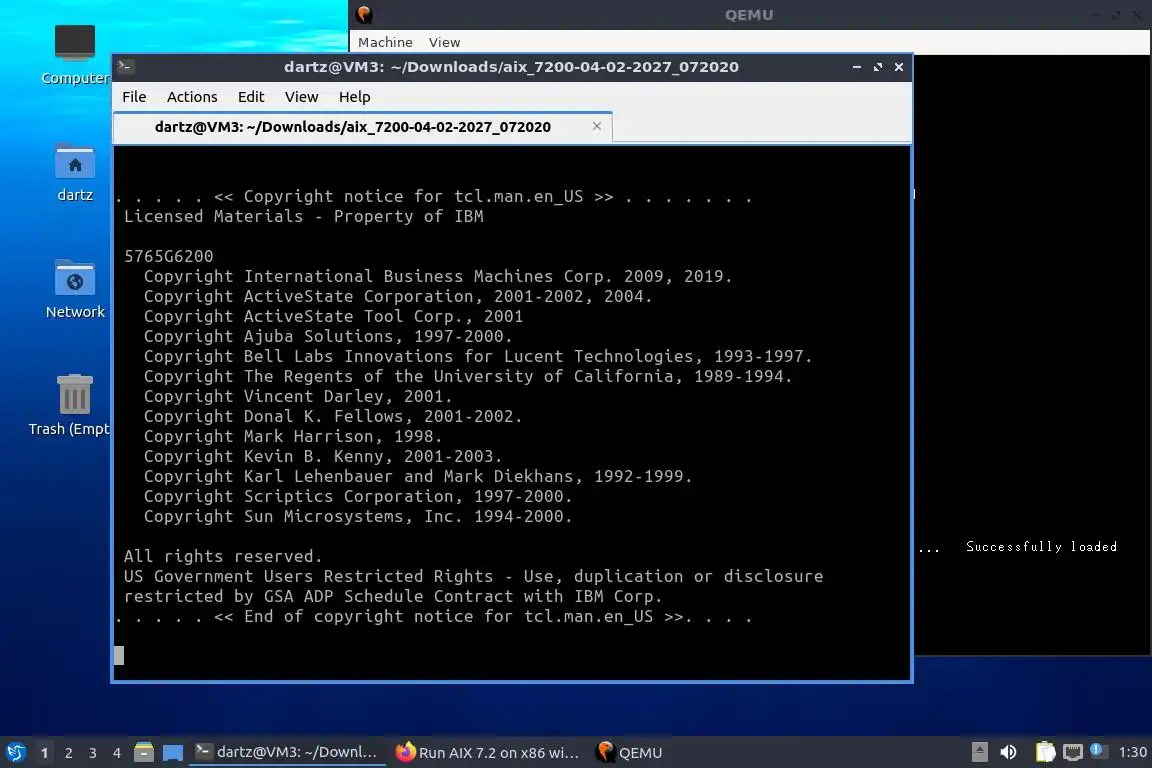Activate QEMU task in taskbar
Viewport: 1152px width, 768px height.
(630, 752)
